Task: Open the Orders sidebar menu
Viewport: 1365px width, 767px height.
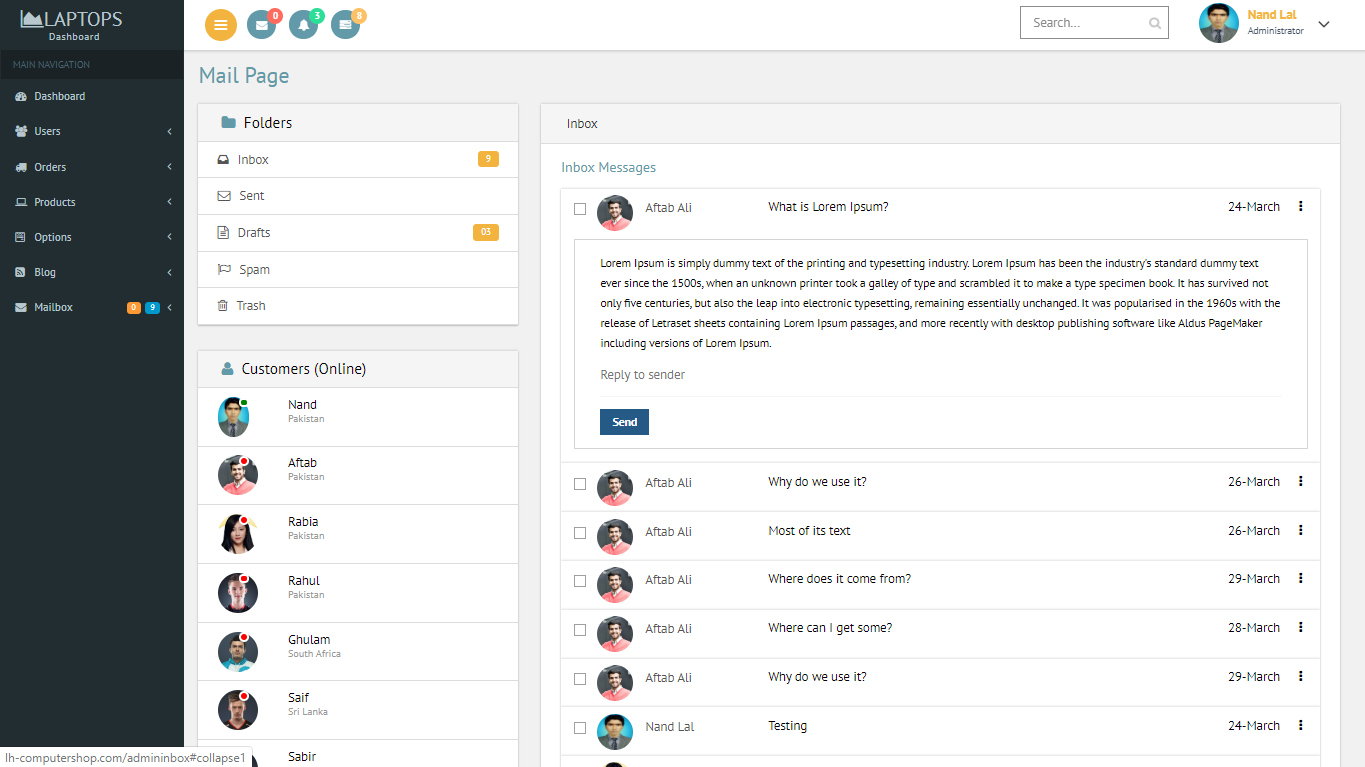Action: pyautogui.click(x=92, y=167)
